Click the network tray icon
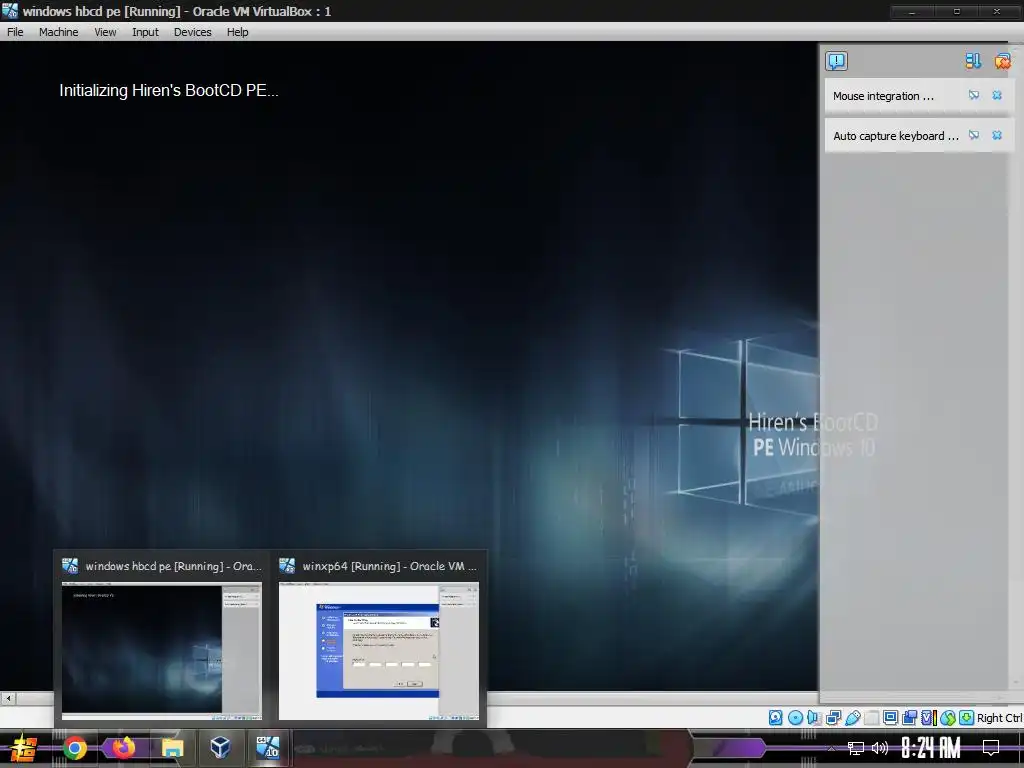 [856, 748]
